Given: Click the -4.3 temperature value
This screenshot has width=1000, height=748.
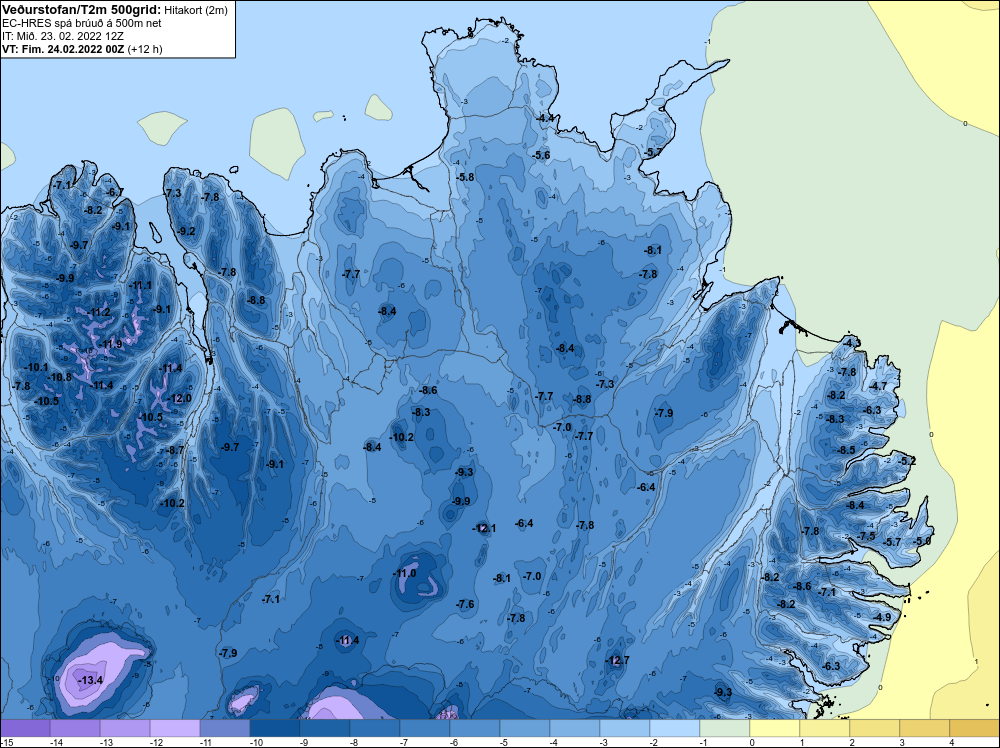Looking at the screenshot, I should coord(851,343).
